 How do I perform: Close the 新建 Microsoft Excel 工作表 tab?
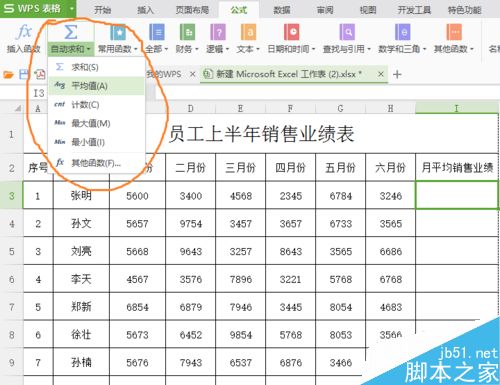point(381,74)
